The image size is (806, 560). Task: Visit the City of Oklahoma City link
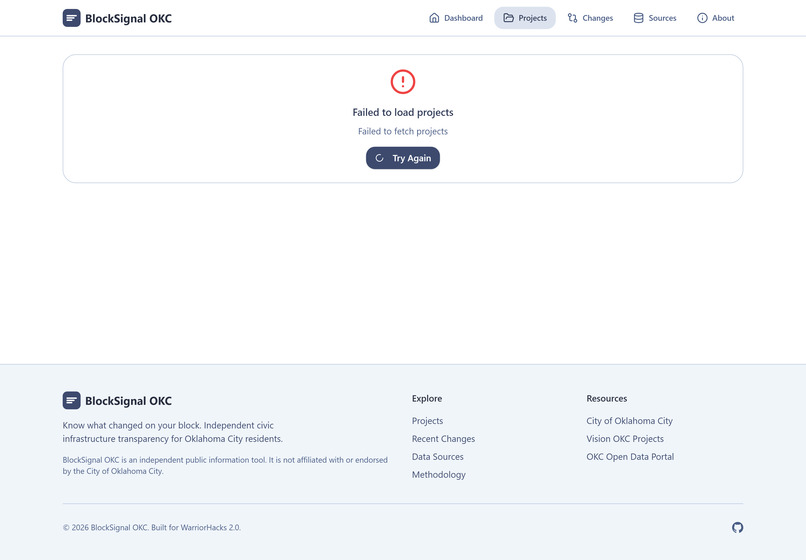click(x=629, y=421)
